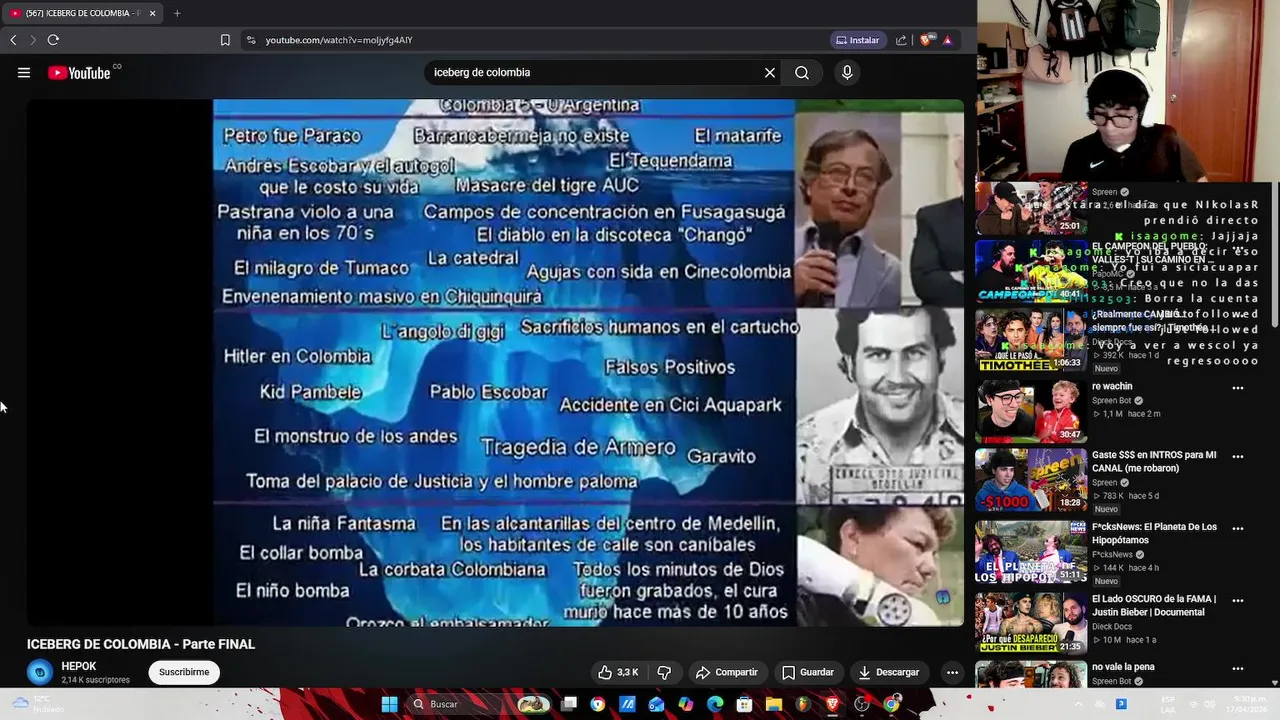Close the ICEBERG DE COLOMBIA tab
This screenshot has width=1280, height=720.
tap(152, 13)
